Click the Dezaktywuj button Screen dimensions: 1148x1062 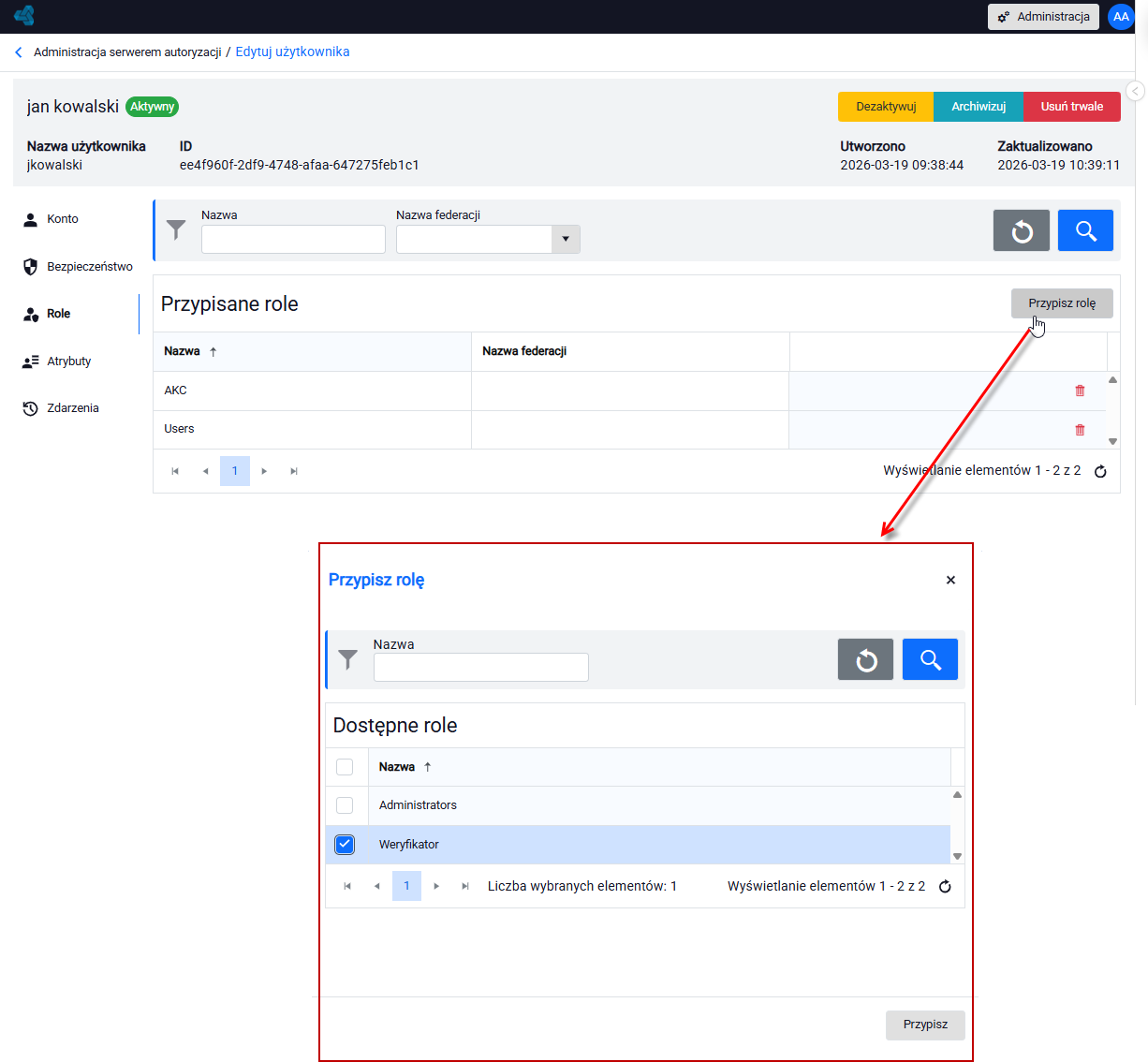tap(886, 107)
